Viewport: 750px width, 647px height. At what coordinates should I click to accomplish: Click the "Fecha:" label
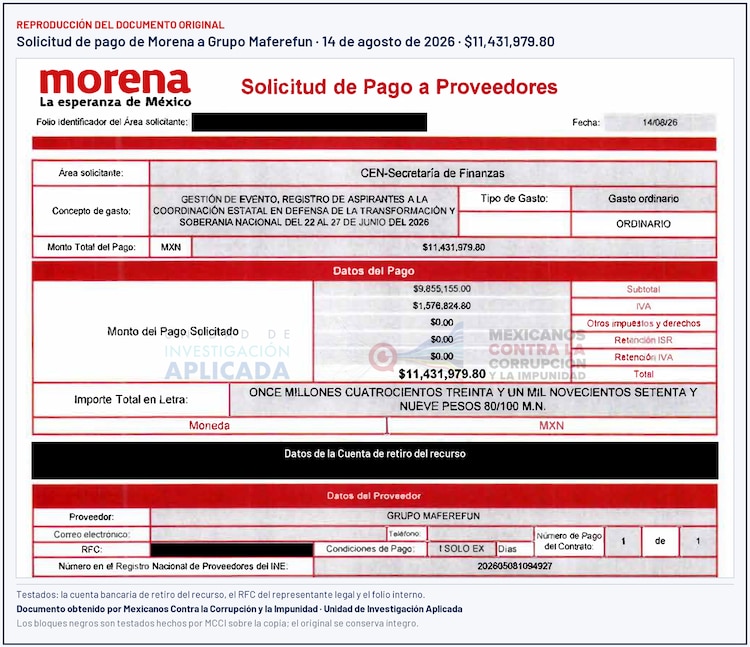[586, 122]
